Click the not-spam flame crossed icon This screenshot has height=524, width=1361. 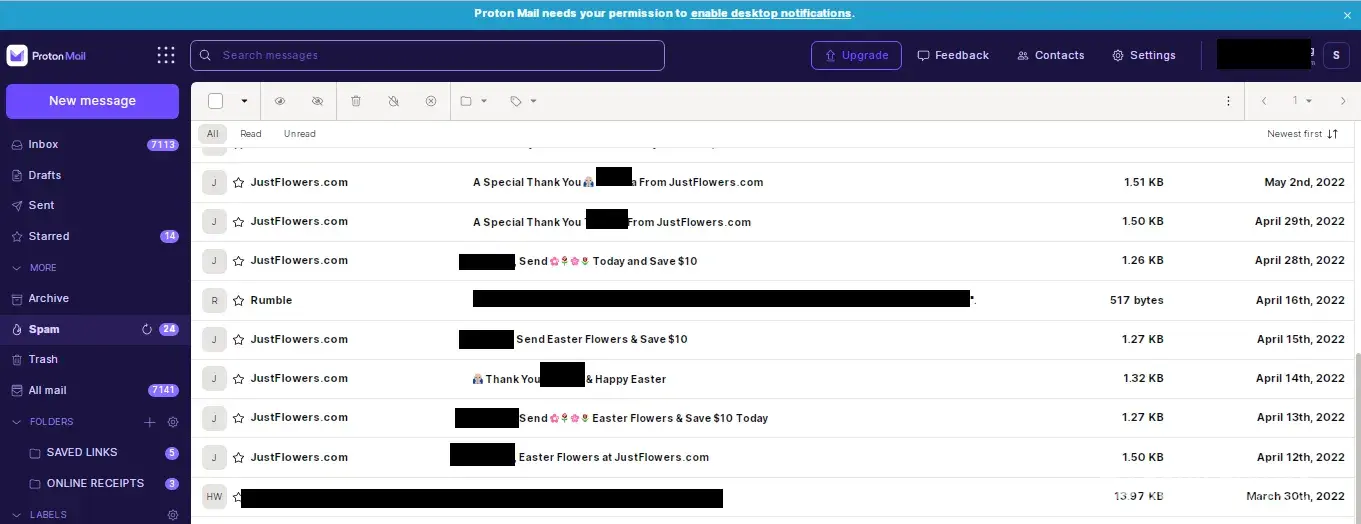click(393, 101)
